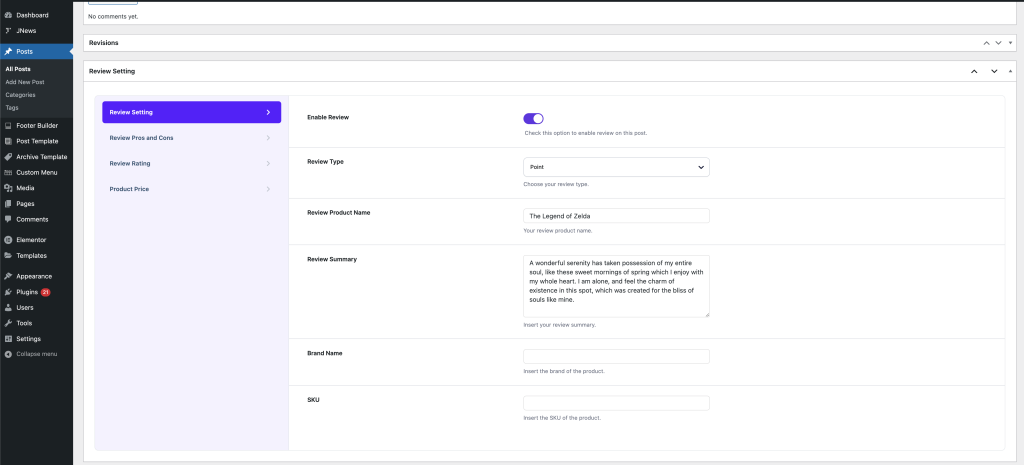This screenshot has width=1024, height=465.
Task: Click Add New Post link
Action: (25, 82)
